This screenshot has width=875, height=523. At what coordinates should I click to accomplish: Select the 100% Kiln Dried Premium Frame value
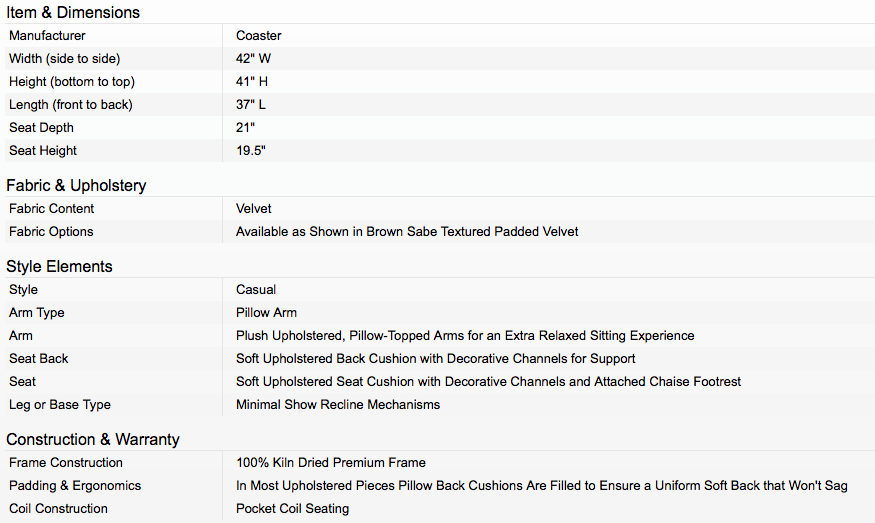pos(330,463)
